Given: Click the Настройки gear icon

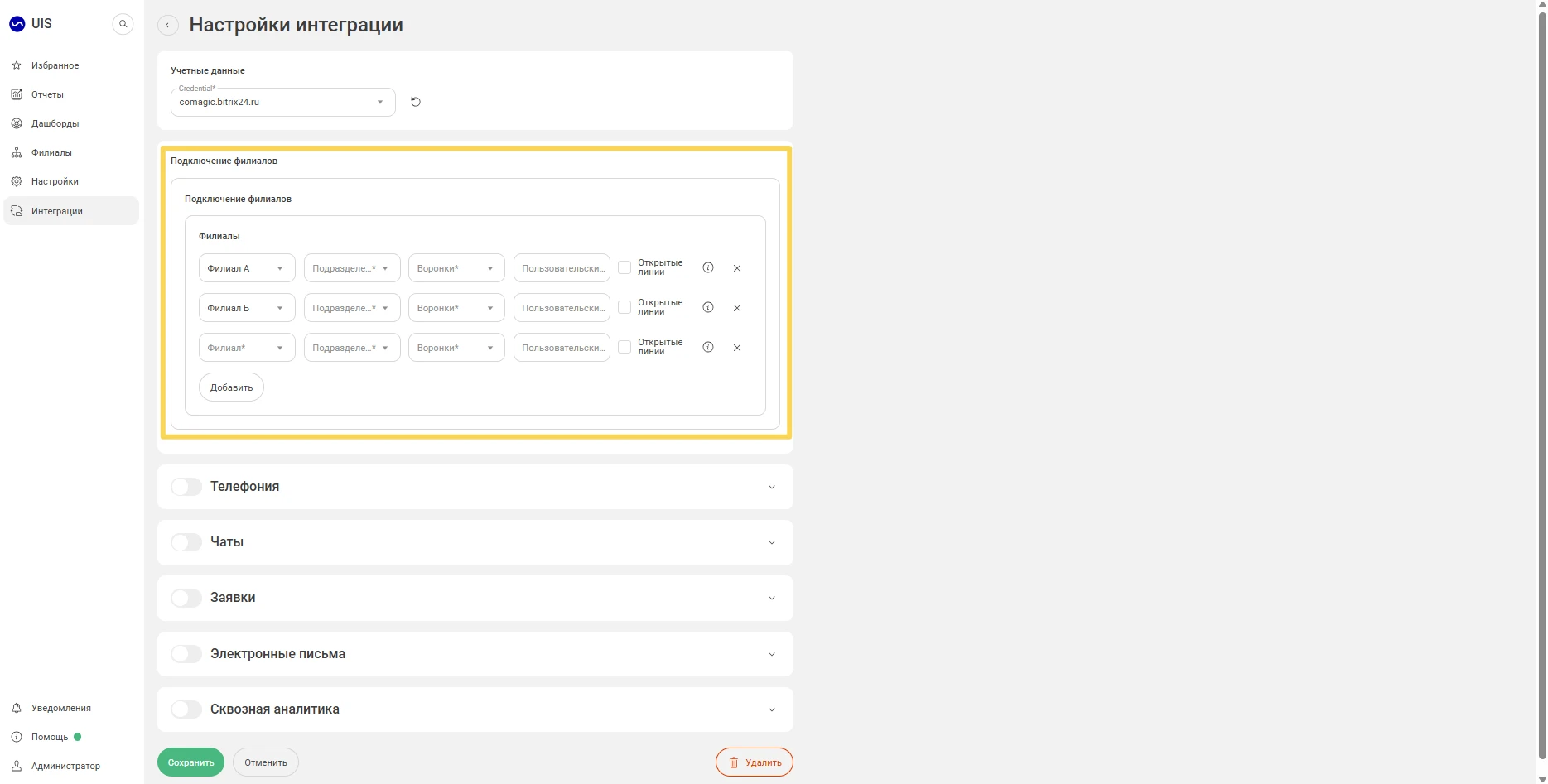Looking at the screenshot, I should click(x=17, y=181).
